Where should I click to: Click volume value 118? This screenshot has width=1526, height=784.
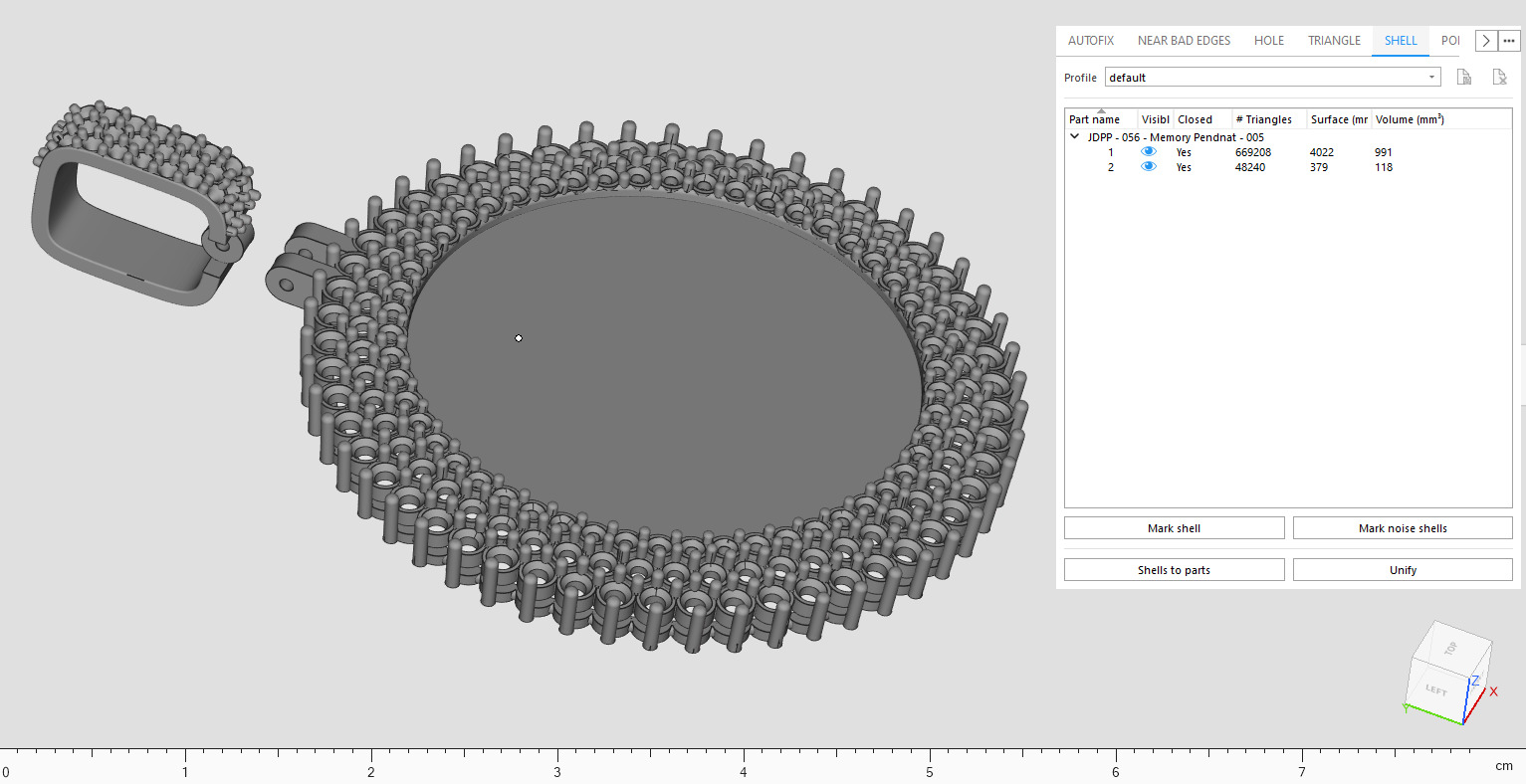point(1384,167)
